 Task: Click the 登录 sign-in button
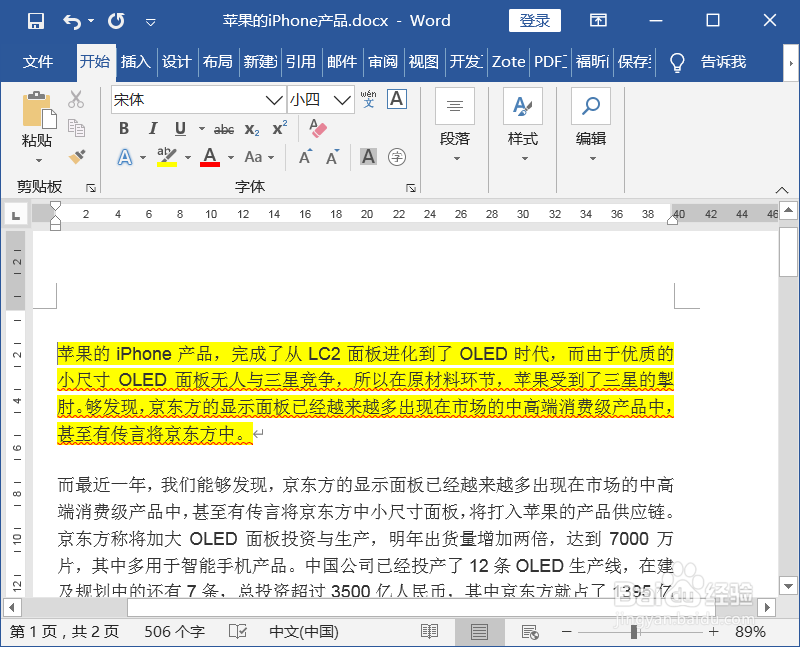coord(535,20)
